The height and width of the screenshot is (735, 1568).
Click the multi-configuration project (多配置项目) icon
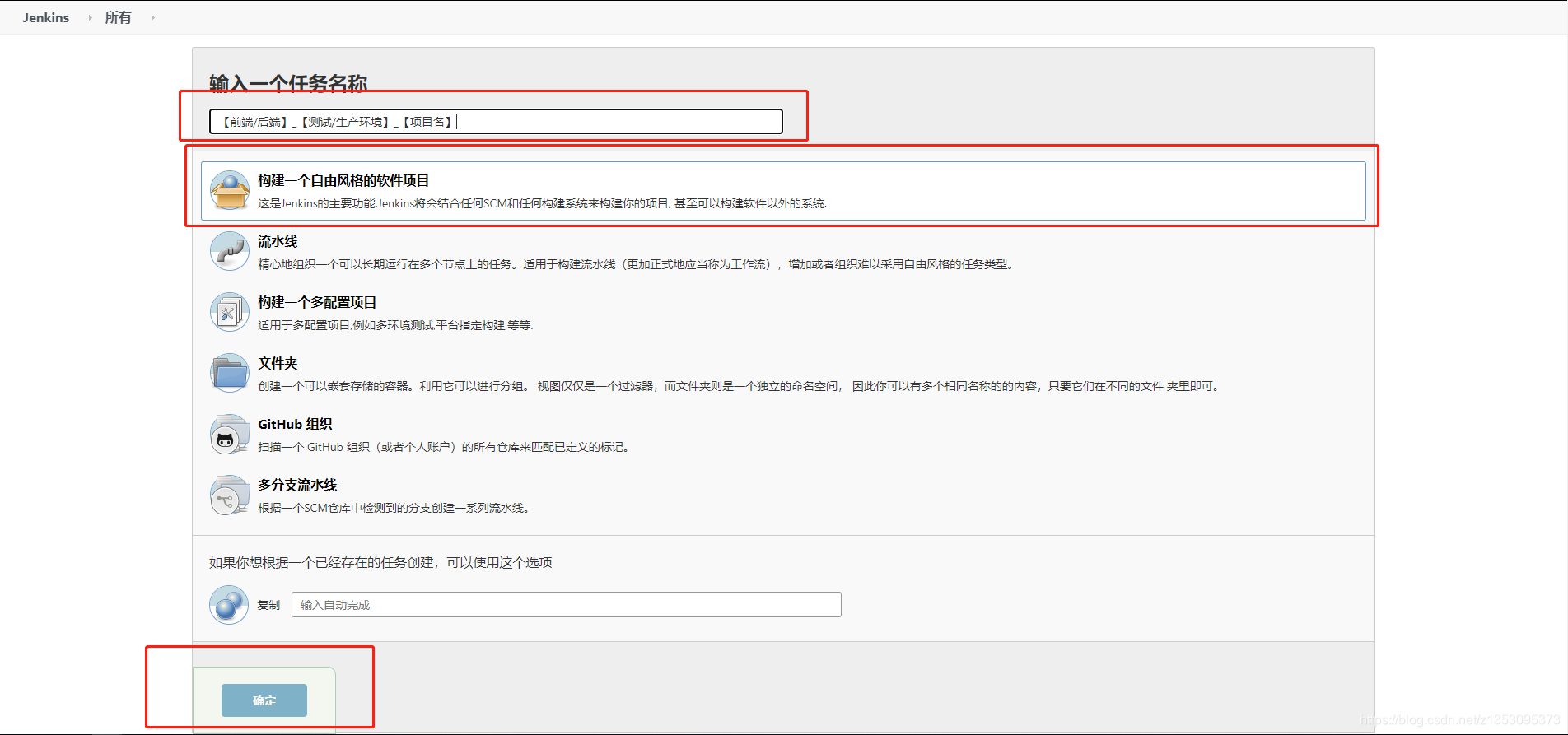tap(230, 312)
